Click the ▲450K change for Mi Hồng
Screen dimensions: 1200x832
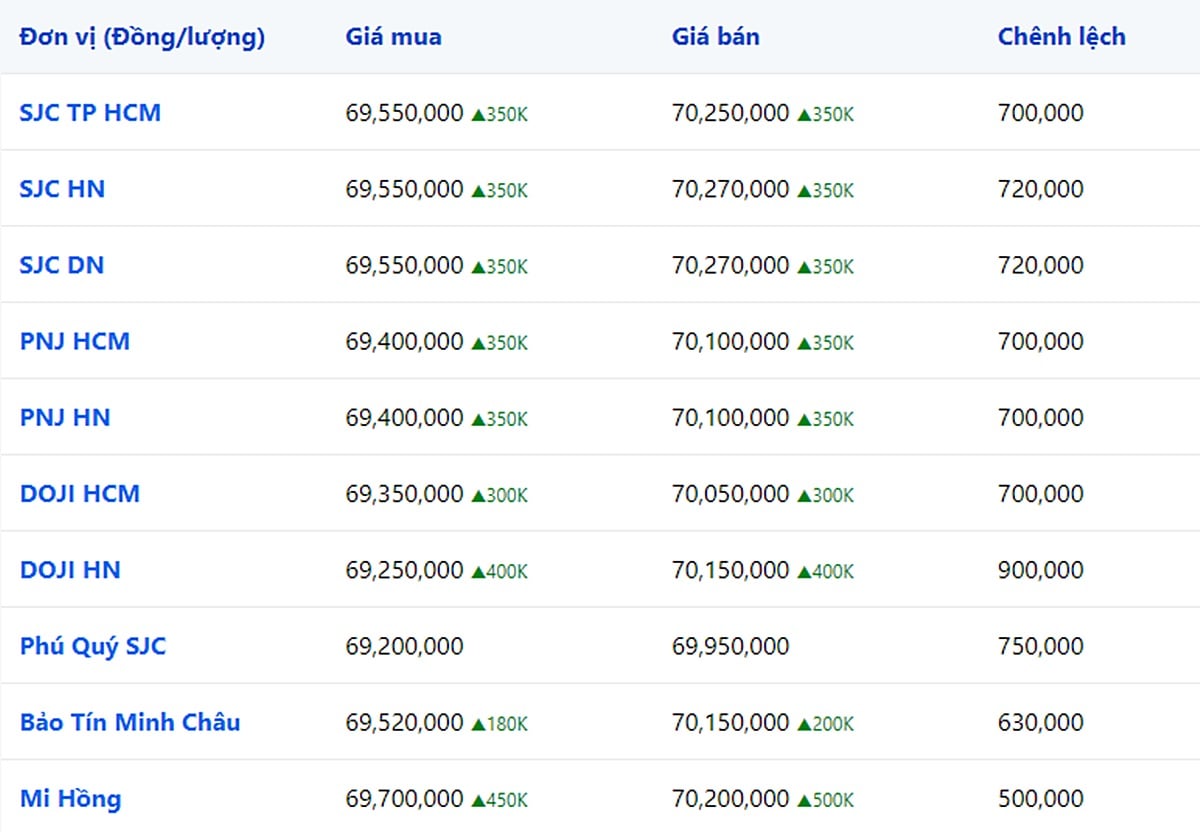(499, 800)
